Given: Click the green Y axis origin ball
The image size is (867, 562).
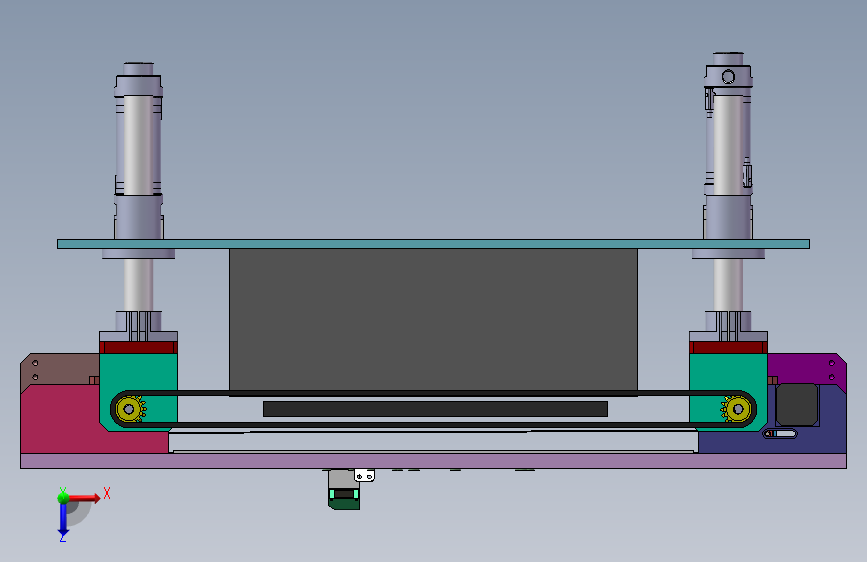Looking at the screenshot, I should point(63,498).
